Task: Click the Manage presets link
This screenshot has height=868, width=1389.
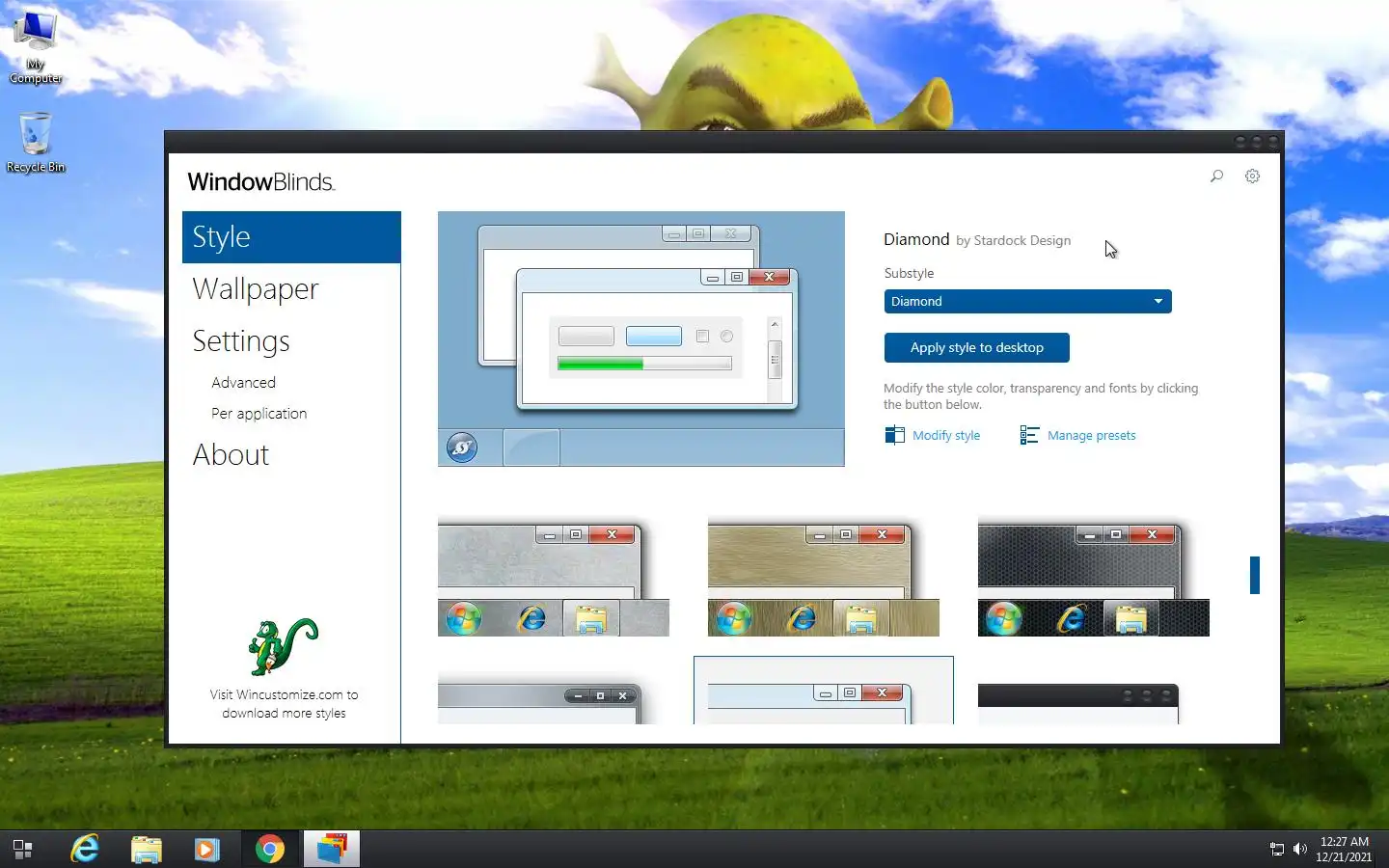Action: tap(1091, 435)
